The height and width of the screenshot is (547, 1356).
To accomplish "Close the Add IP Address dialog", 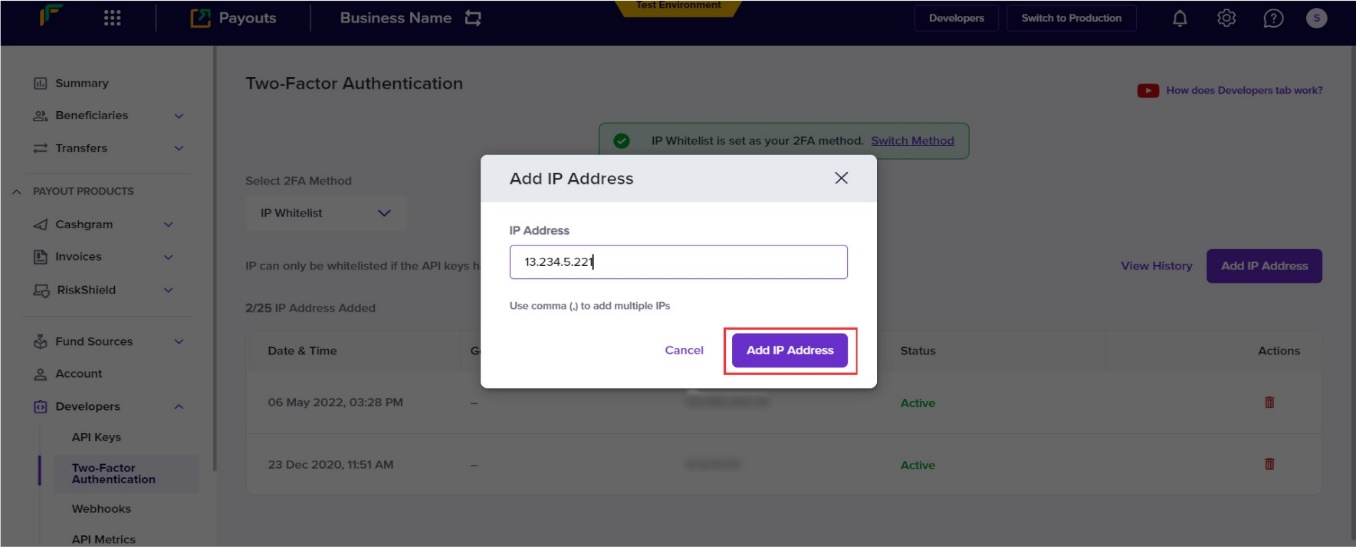I will (x=841, y=178).
